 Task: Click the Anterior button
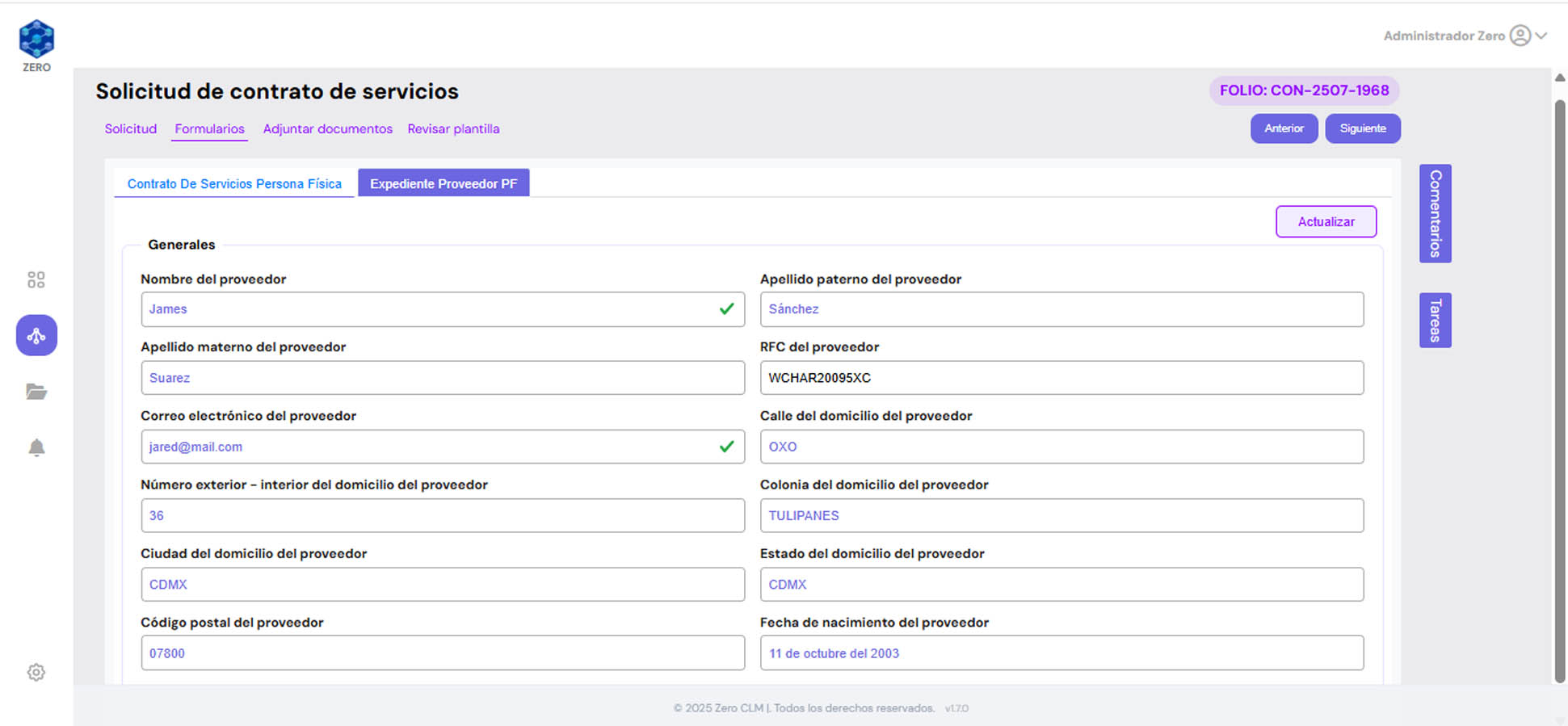(x=1284, y=128)
